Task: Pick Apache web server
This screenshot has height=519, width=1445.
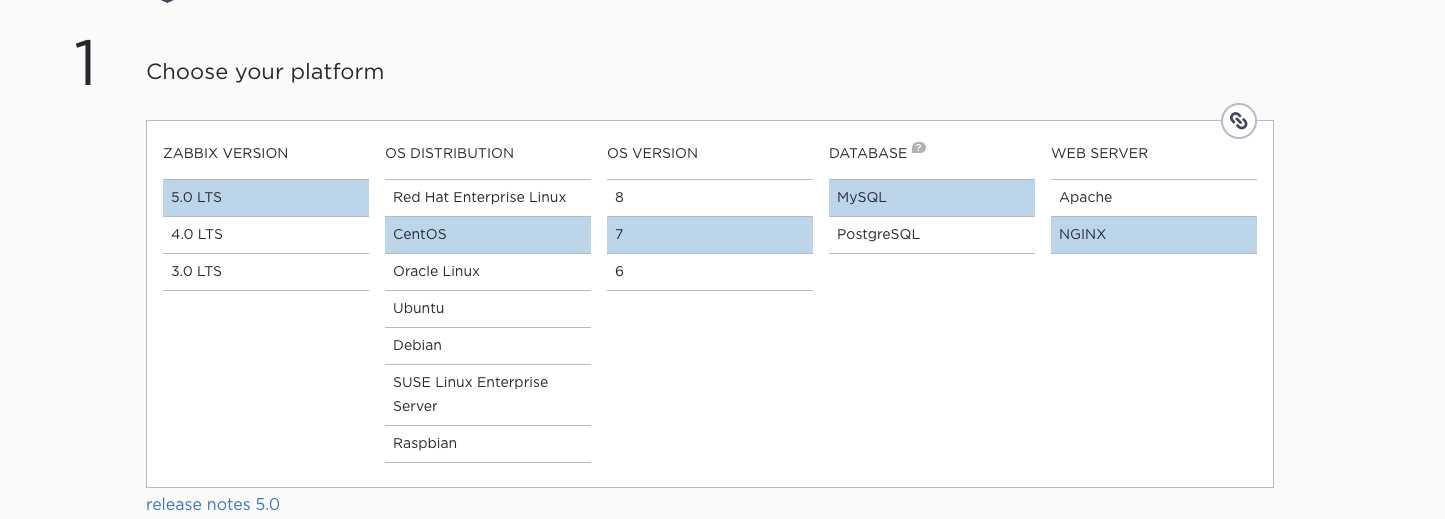Action: (1154, 198)
